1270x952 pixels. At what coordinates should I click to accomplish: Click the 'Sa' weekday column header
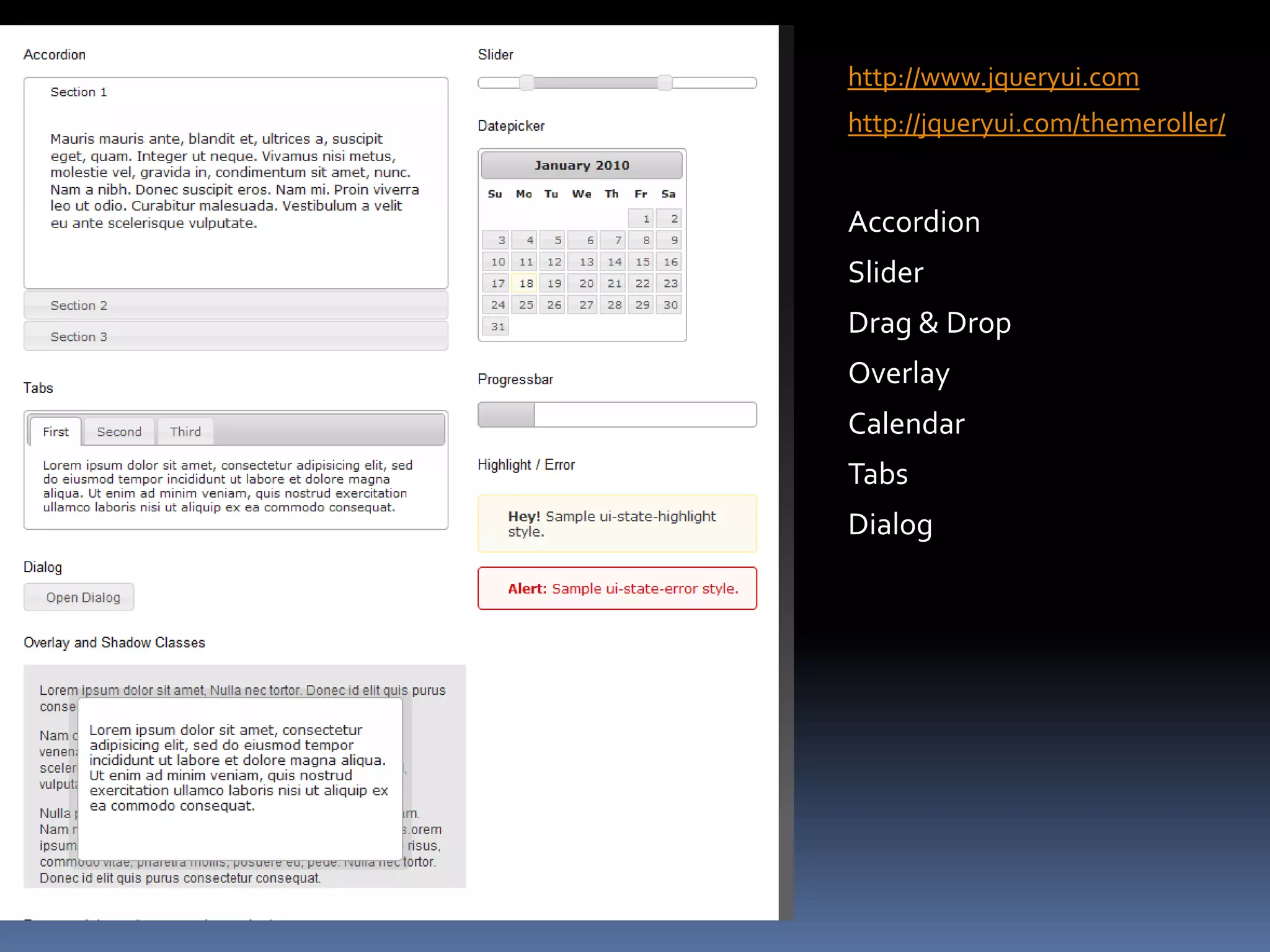click(x=668, y=194)
